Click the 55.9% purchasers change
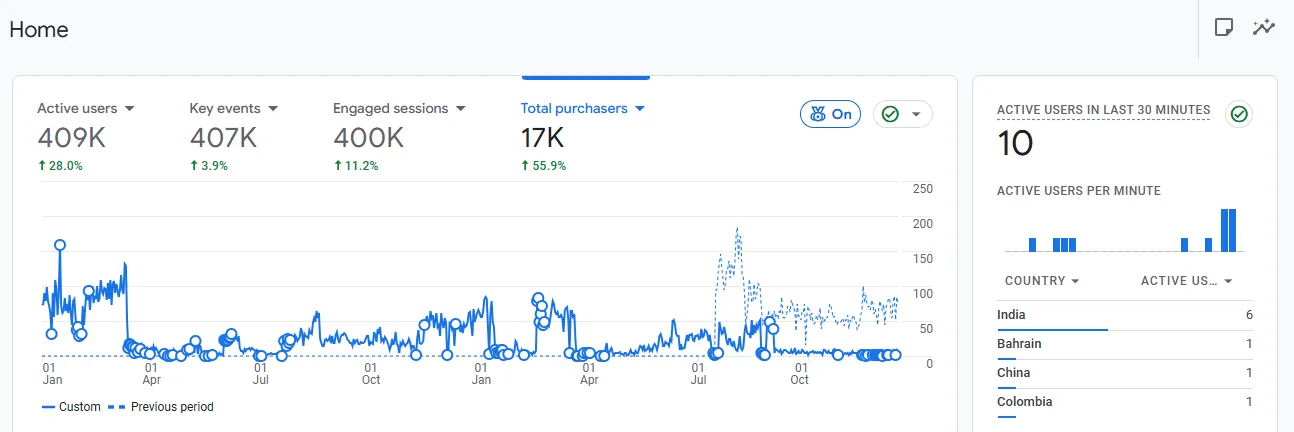Screen dimensions: 1294x432 coord(544,166)
